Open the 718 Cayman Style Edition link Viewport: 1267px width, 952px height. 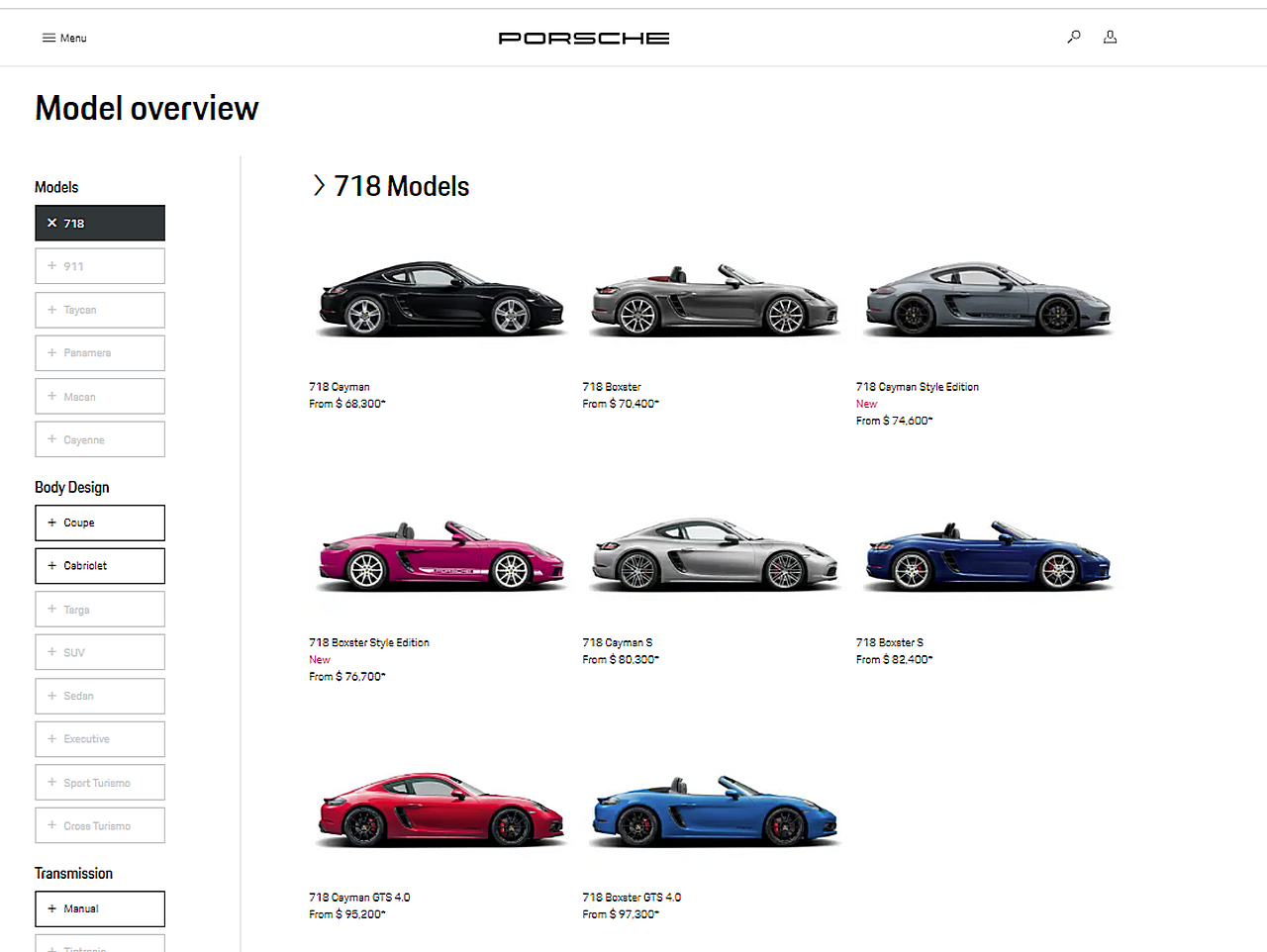click(x=917, y=387)
